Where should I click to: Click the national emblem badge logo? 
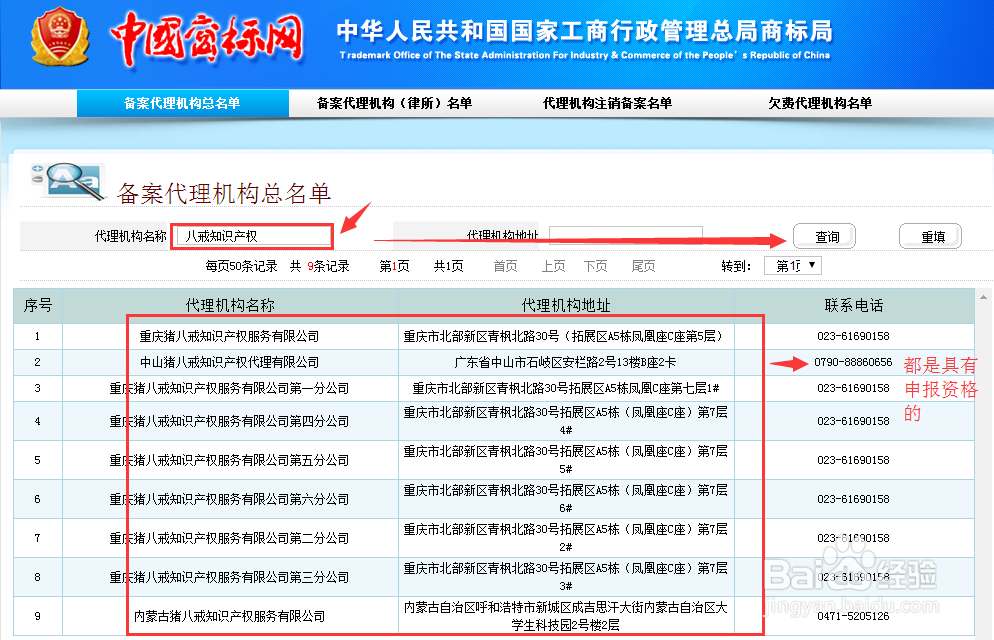(60, 36)
